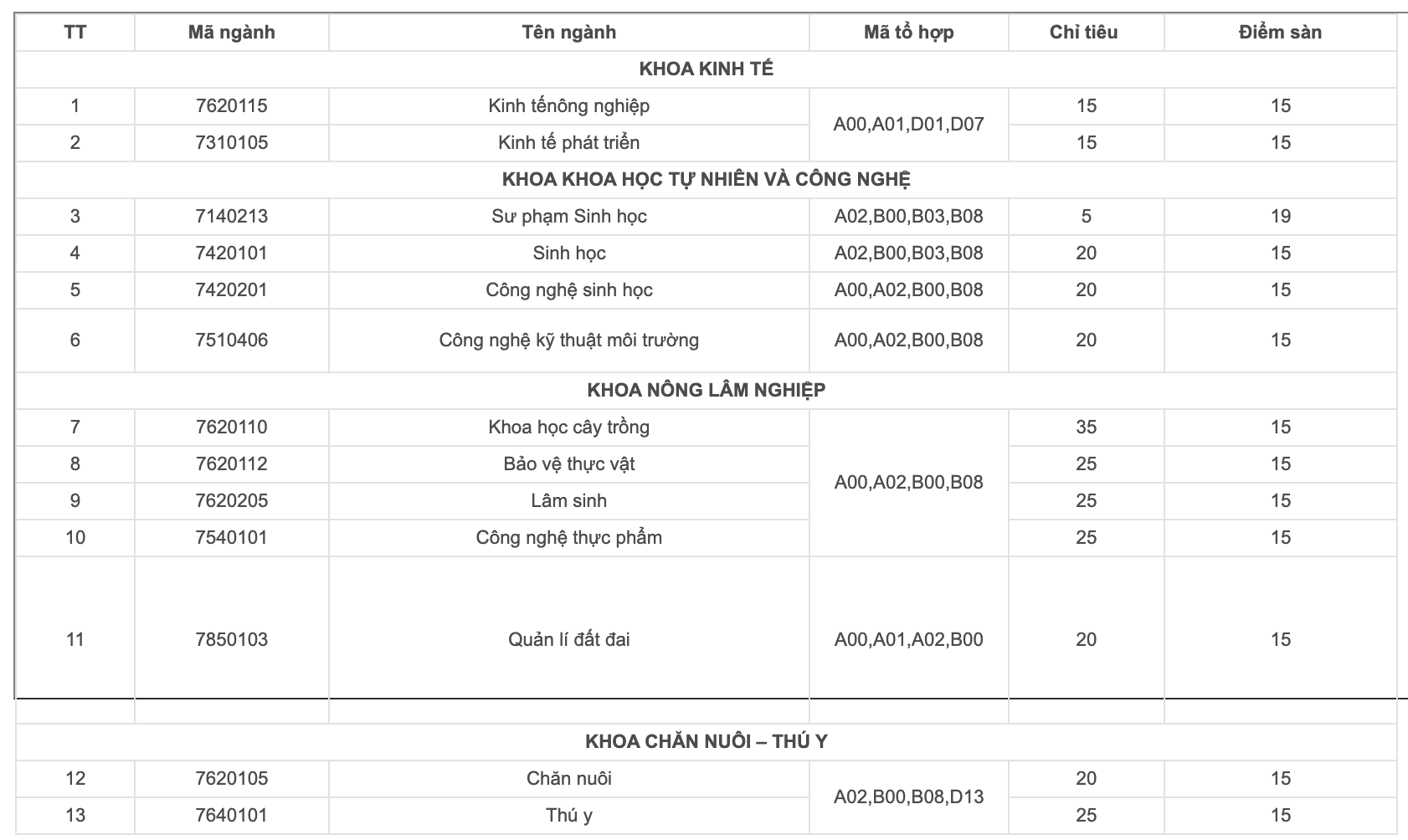Screen dimensions: 1408x840
Task: Click the 'Công nghệ thực phẩm' cell
Action: [x=568, y=538]
